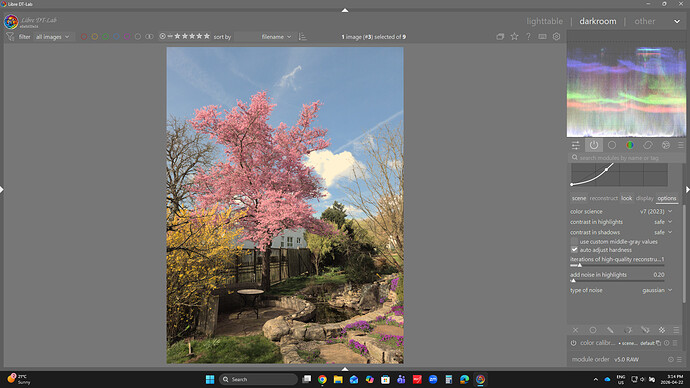Show active modules with the power icon

(594, 145)
